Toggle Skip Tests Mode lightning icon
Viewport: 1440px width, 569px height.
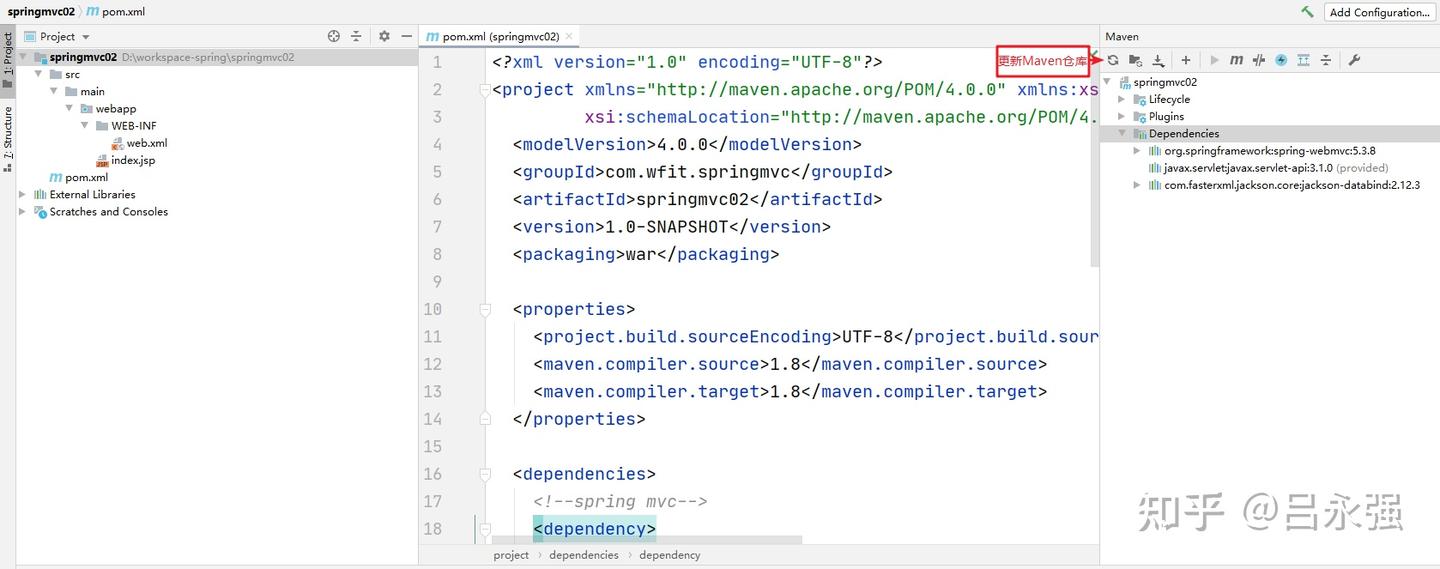(x=1281, y=60)
